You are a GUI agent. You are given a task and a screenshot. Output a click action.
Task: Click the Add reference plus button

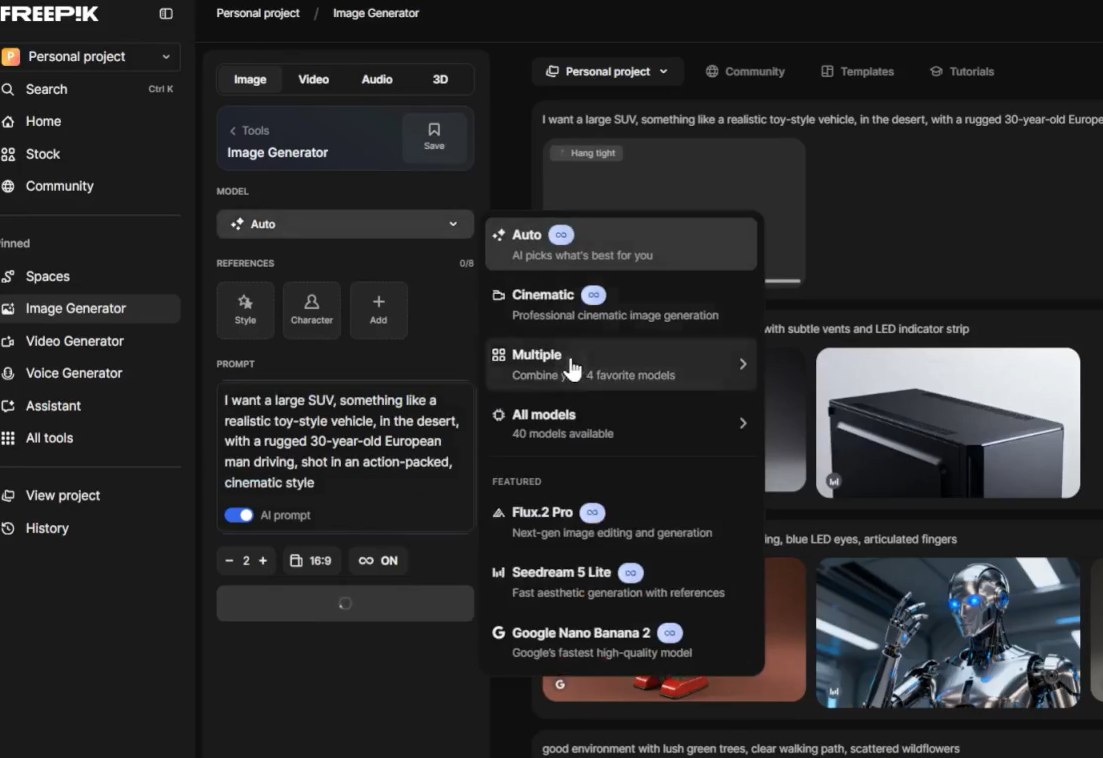[378, 310]
